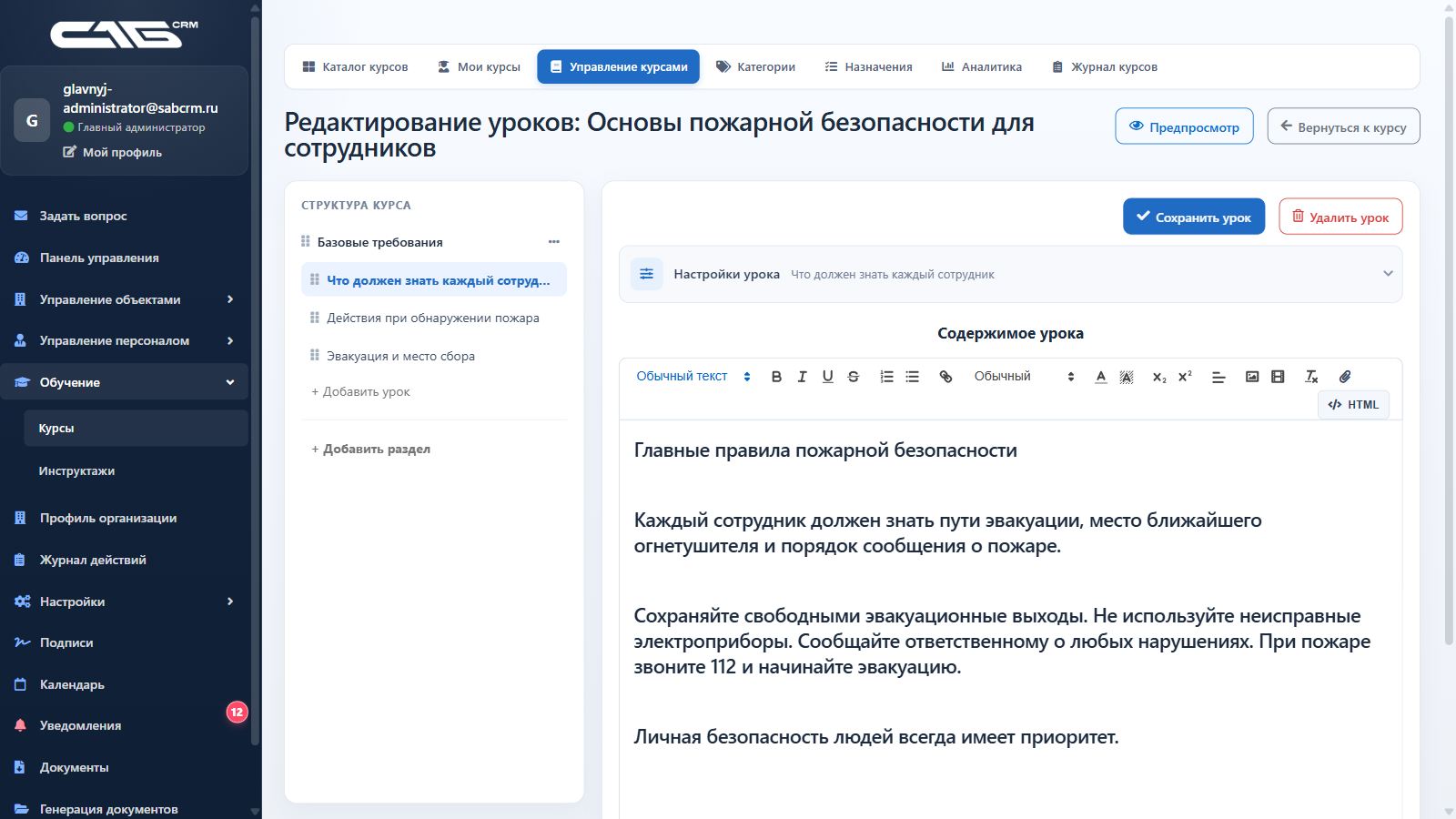The image size is (1456, 819).
Task: Open the Журнал курсов tab
Action: coord(1105,66)
